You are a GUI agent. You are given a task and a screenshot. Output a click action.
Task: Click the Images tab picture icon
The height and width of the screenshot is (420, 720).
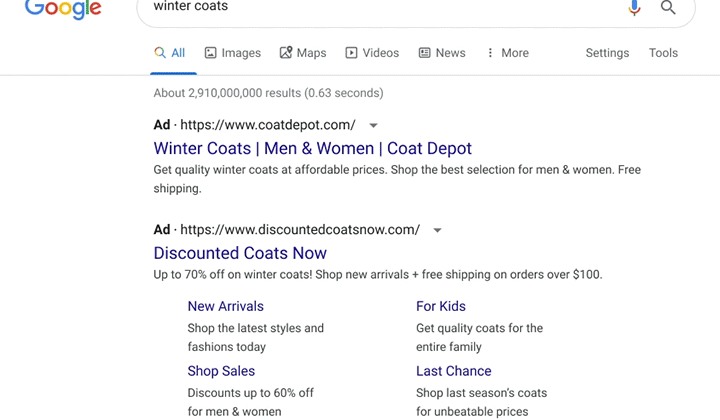pos(210,53)
